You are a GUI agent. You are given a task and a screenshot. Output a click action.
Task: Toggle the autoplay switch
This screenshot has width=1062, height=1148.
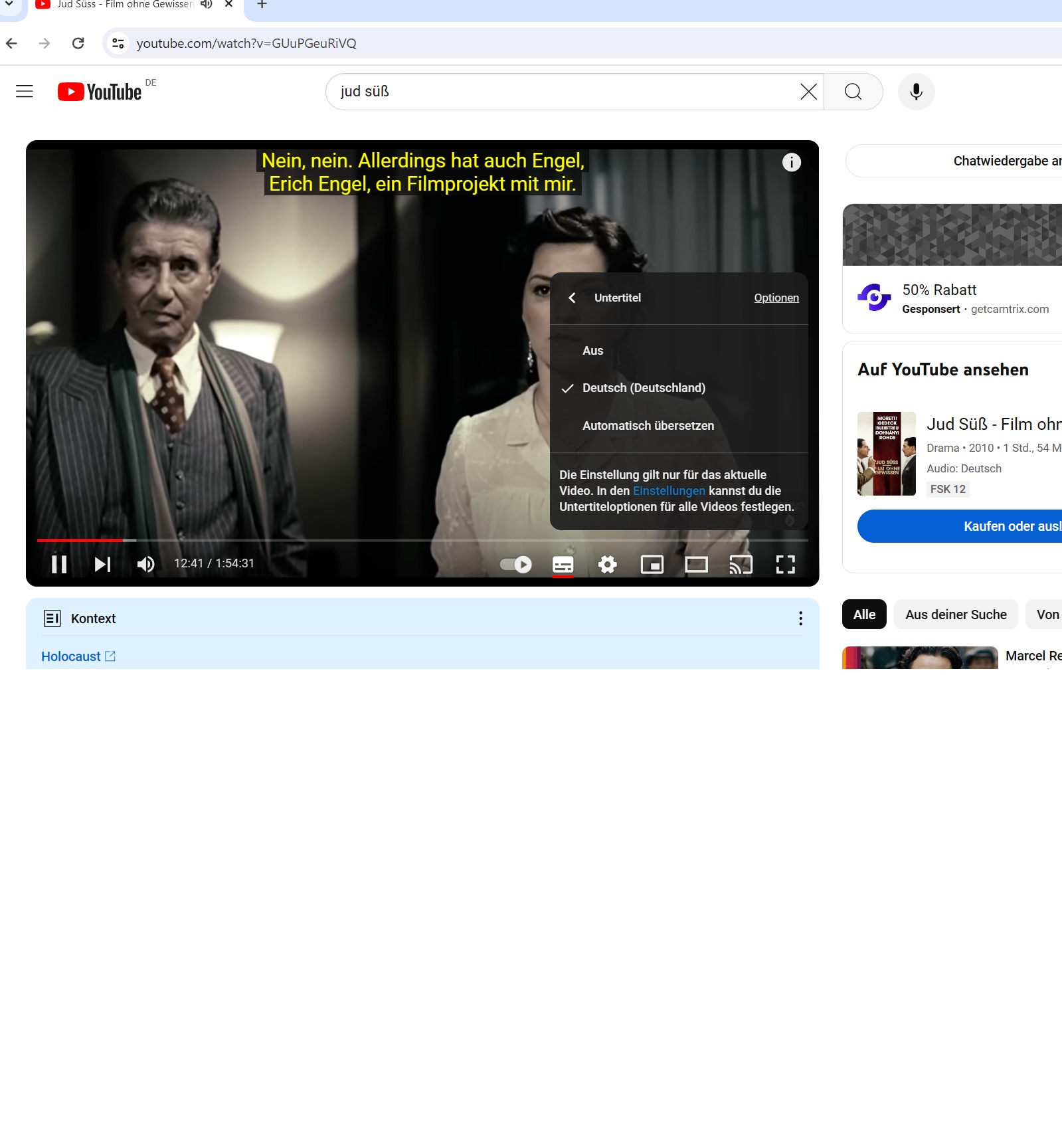click(515, 564)
